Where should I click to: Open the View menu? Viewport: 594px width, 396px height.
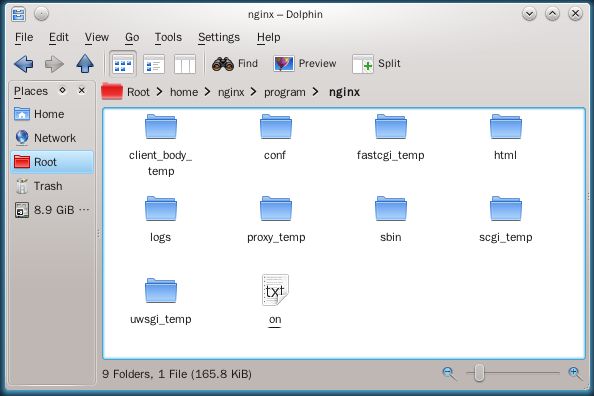coord(97,37)
